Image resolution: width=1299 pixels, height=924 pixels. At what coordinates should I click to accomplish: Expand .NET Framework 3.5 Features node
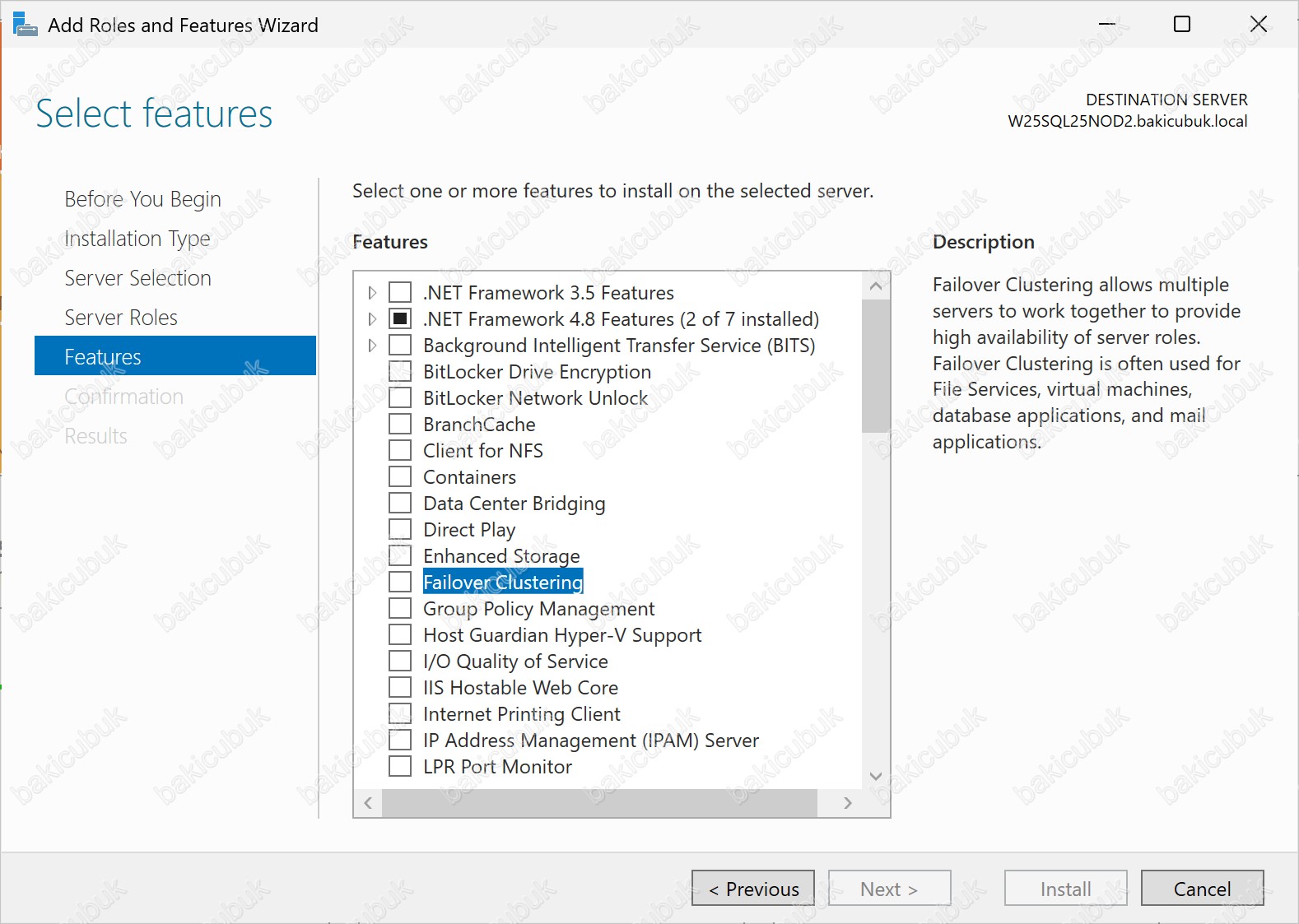tap(372, 293)
